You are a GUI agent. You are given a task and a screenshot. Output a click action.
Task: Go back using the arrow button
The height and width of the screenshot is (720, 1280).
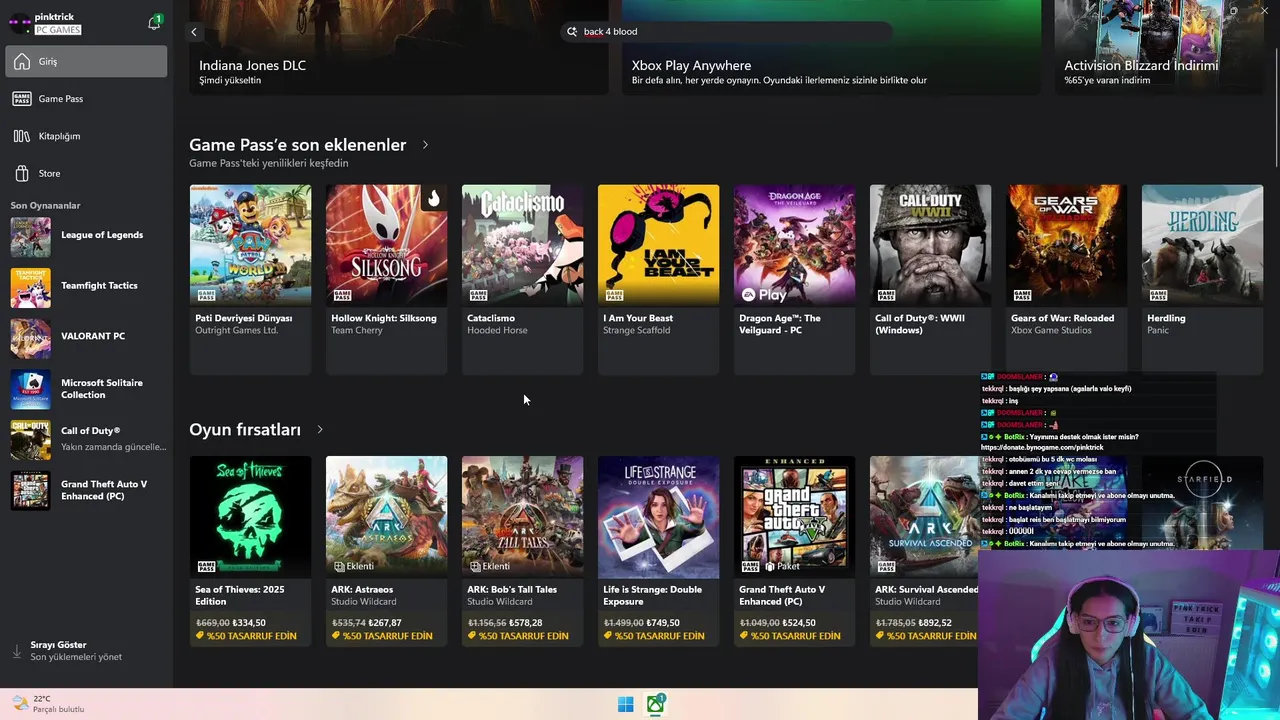(194, 32)
